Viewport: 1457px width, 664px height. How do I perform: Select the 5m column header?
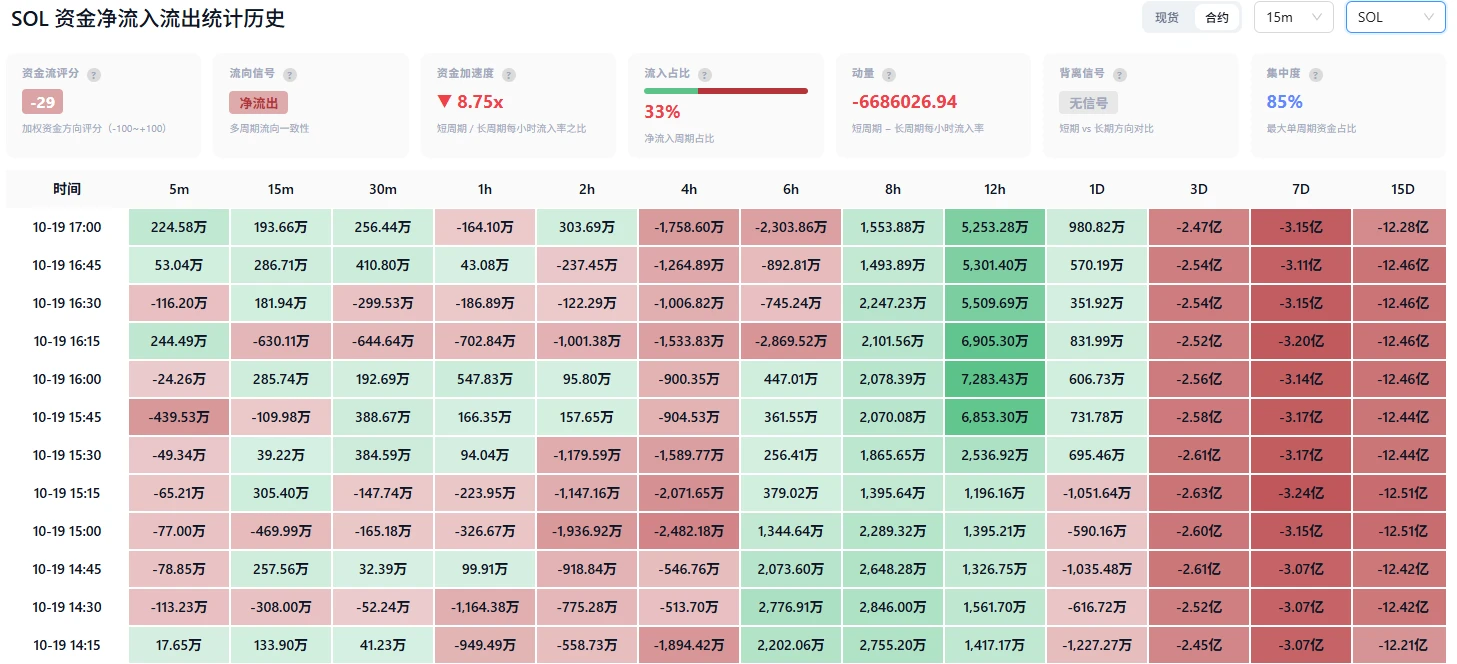click(x=179, y=189)
